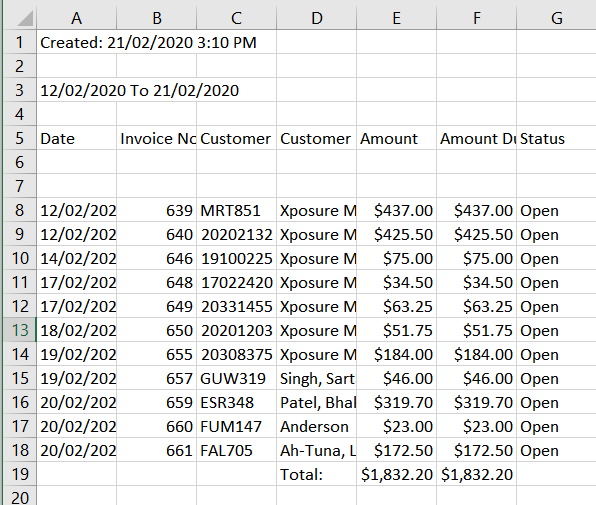Click the $75.00 cell in Amount column E
The height and width of the screenshot is (505, 596).
396,258
